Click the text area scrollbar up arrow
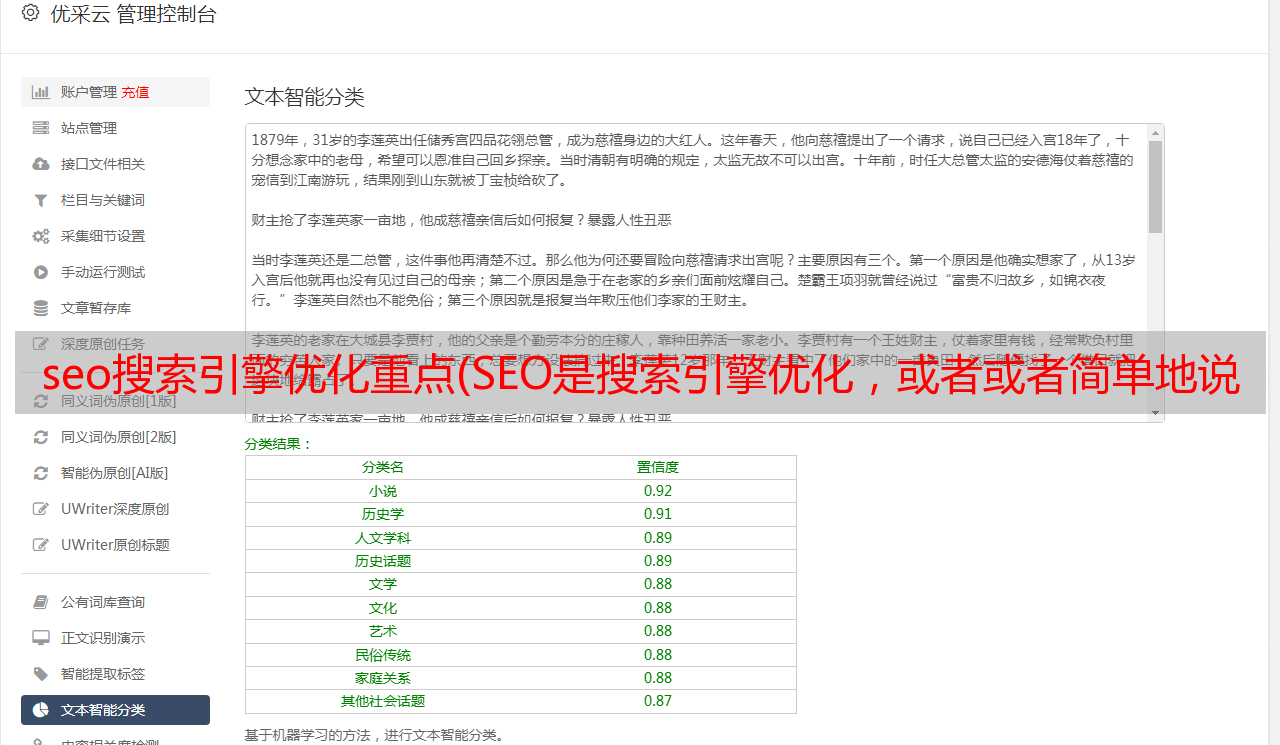This screenshot has width=1280, height=745. (1155, 133)
